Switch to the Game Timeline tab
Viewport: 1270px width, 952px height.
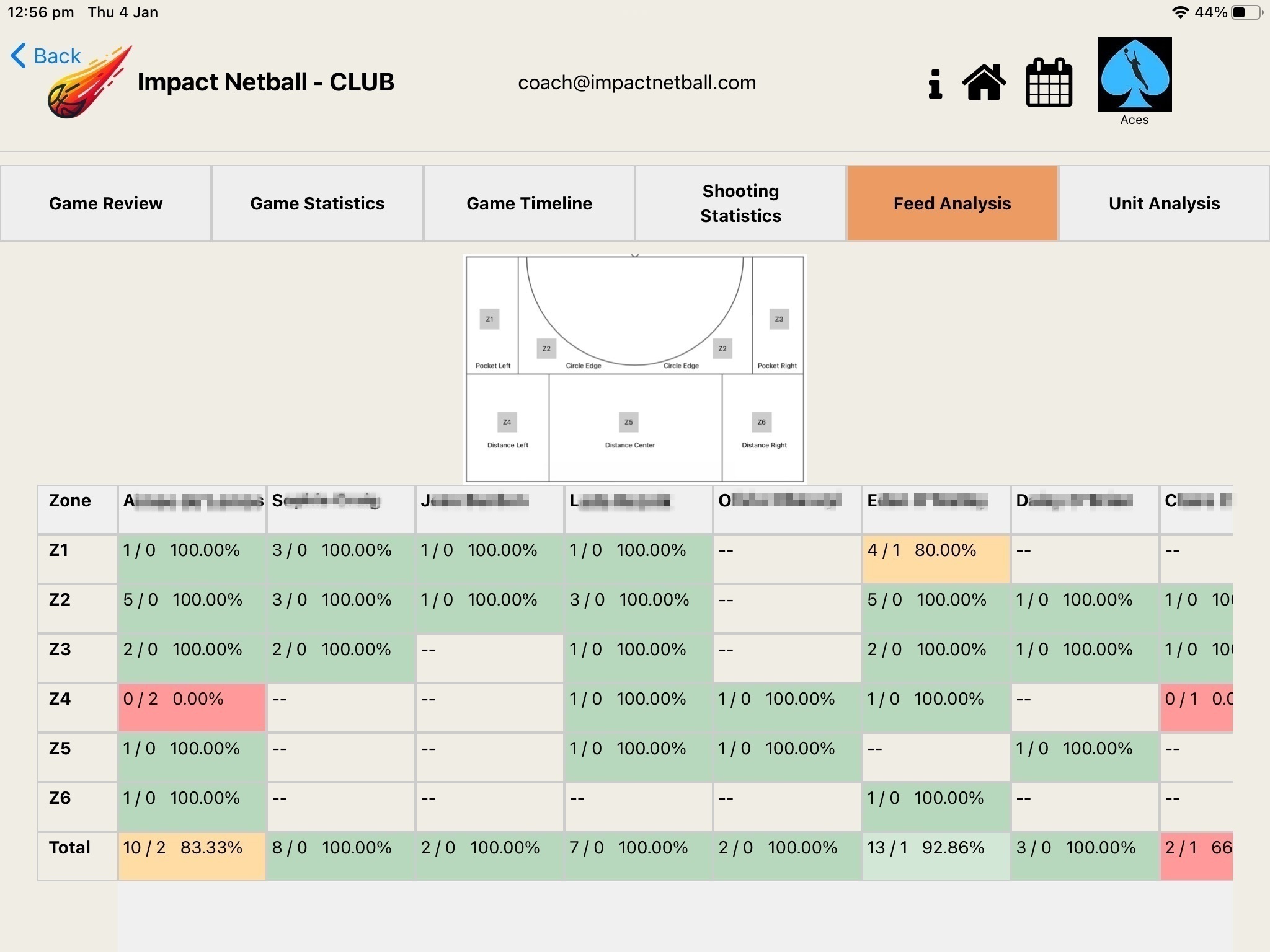pos(529,203)
